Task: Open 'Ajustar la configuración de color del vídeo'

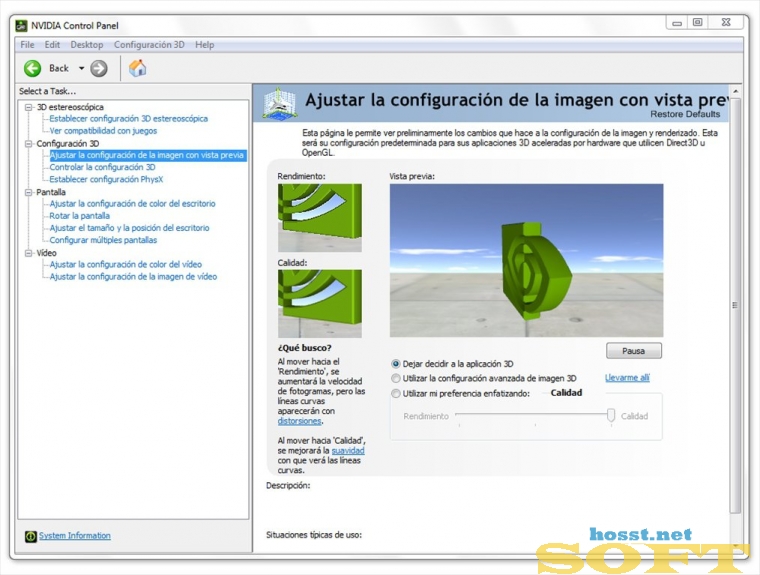Action: point(126,264)
